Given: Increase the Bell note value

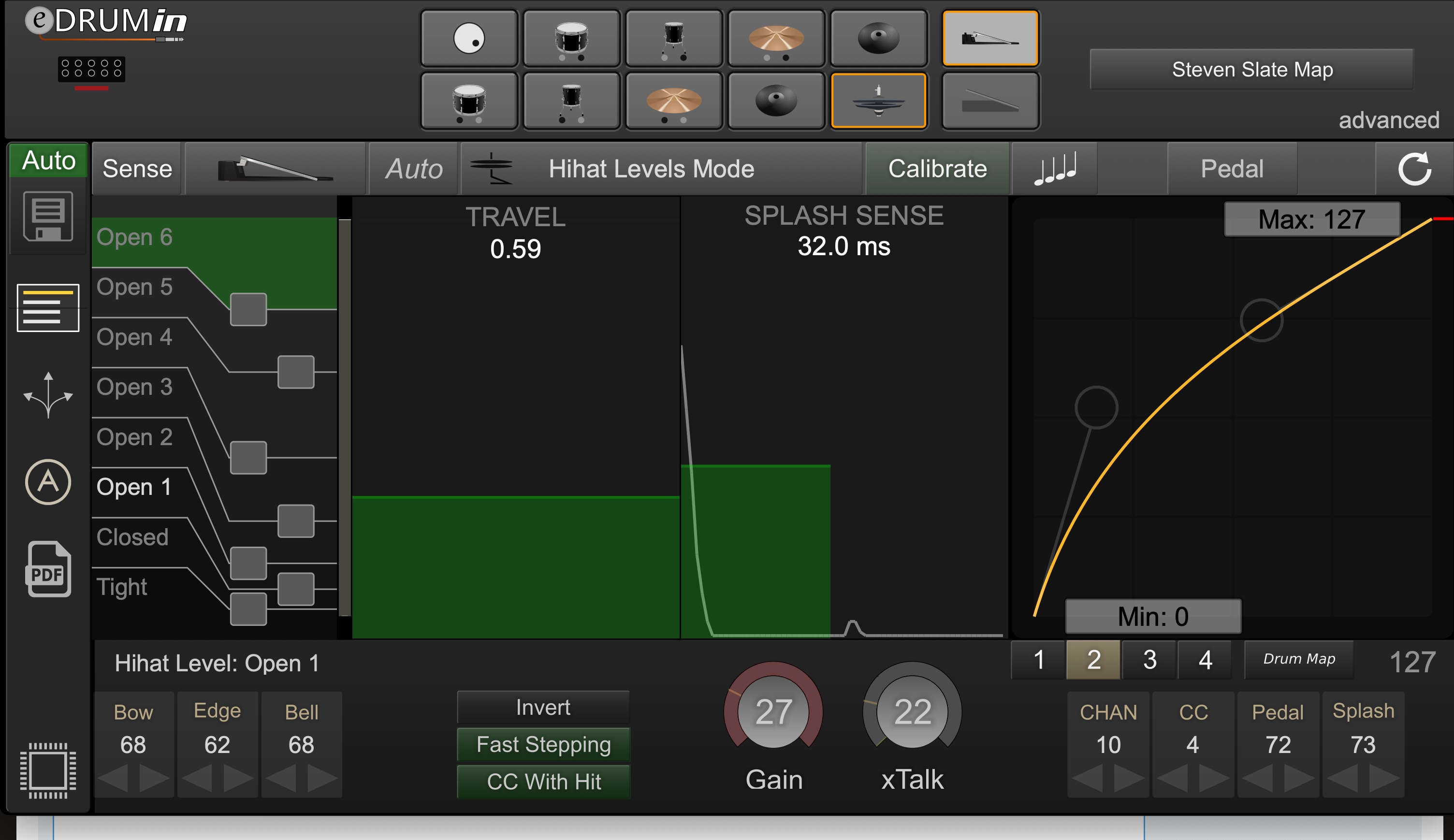Looking at the screenshot, I should 322,779.
